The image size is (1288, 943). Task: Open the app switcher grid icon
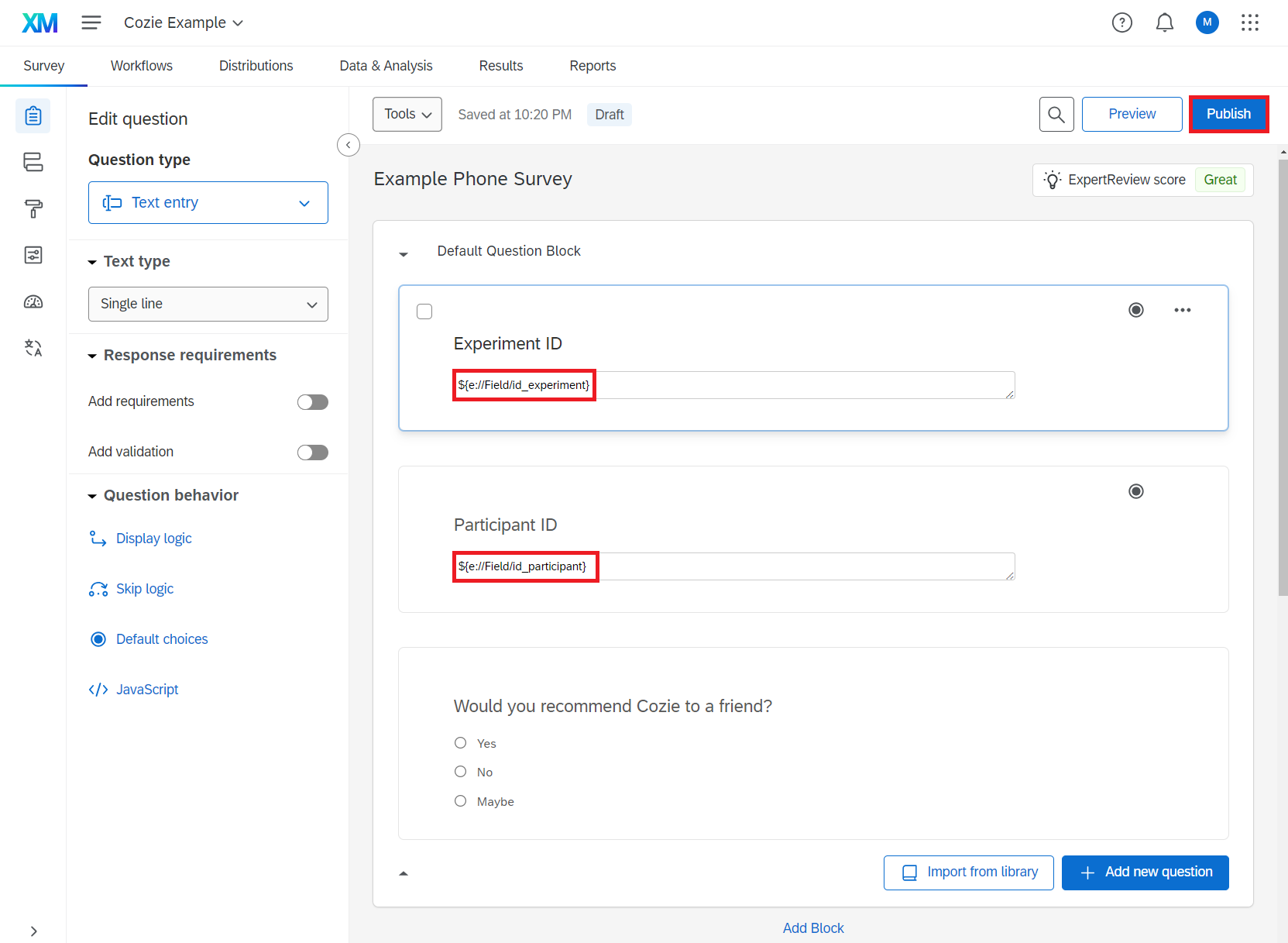click(x=1249, y=23)
